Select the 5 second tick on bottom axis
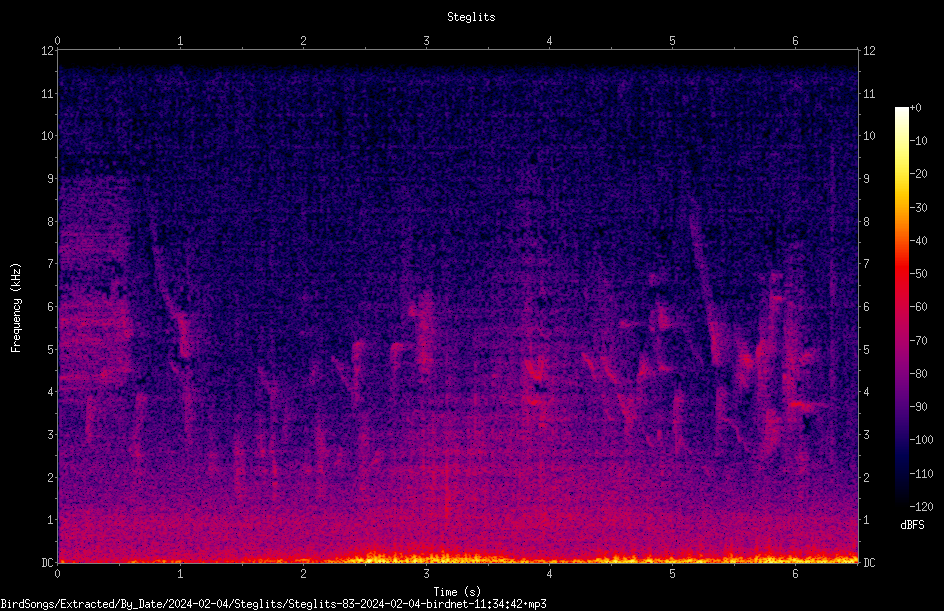 pyautogui.click(x=672, y=574)
